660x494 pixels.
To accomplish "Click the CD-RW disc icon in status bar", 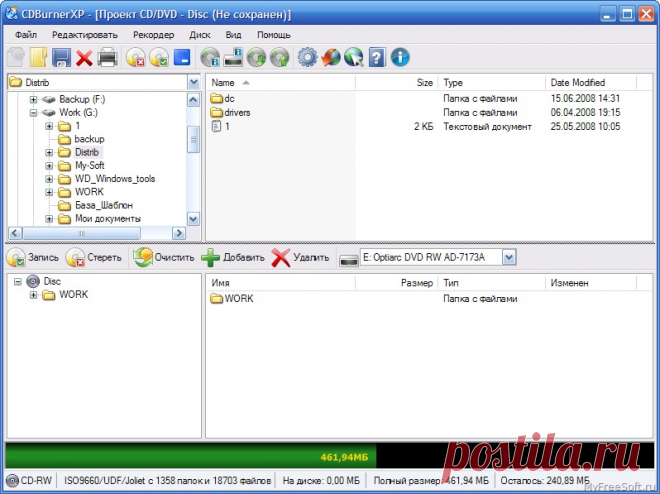I will 13,480.
